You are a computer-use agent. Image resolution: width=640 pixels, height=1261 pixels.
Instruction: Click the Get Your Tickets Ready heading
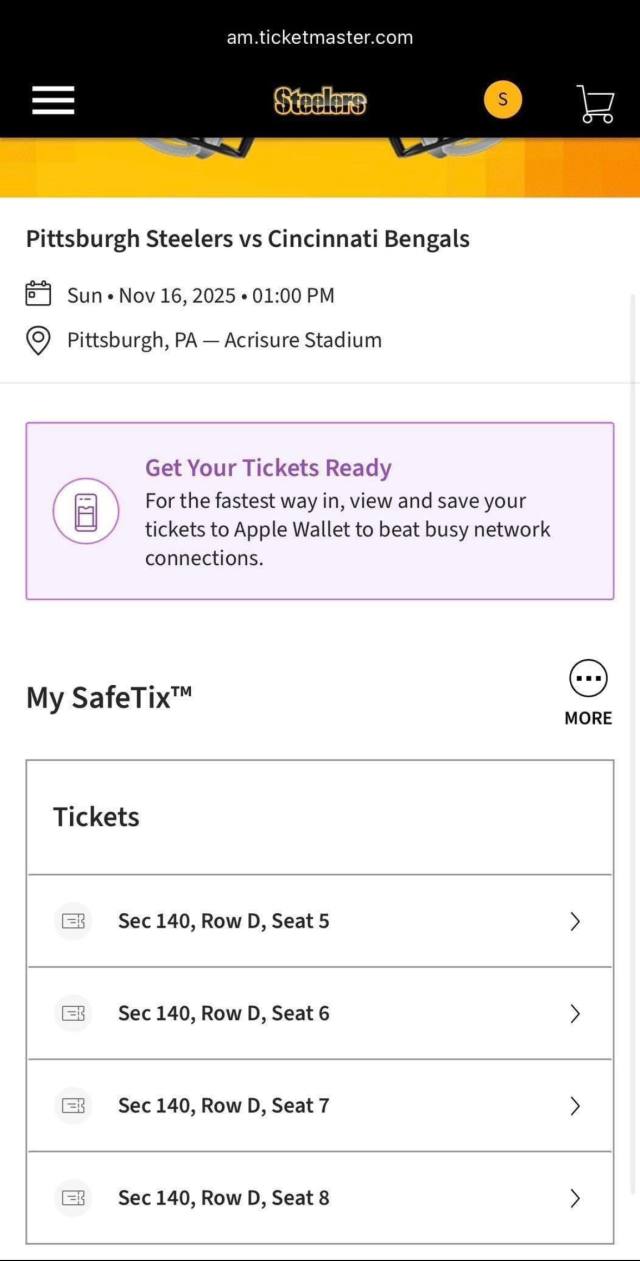click(x=268, y=468)
